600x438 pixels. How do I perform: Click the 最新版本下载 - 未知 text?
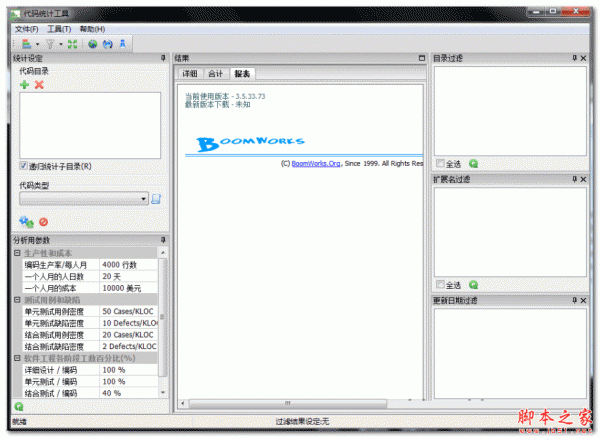tap(217, 104)
